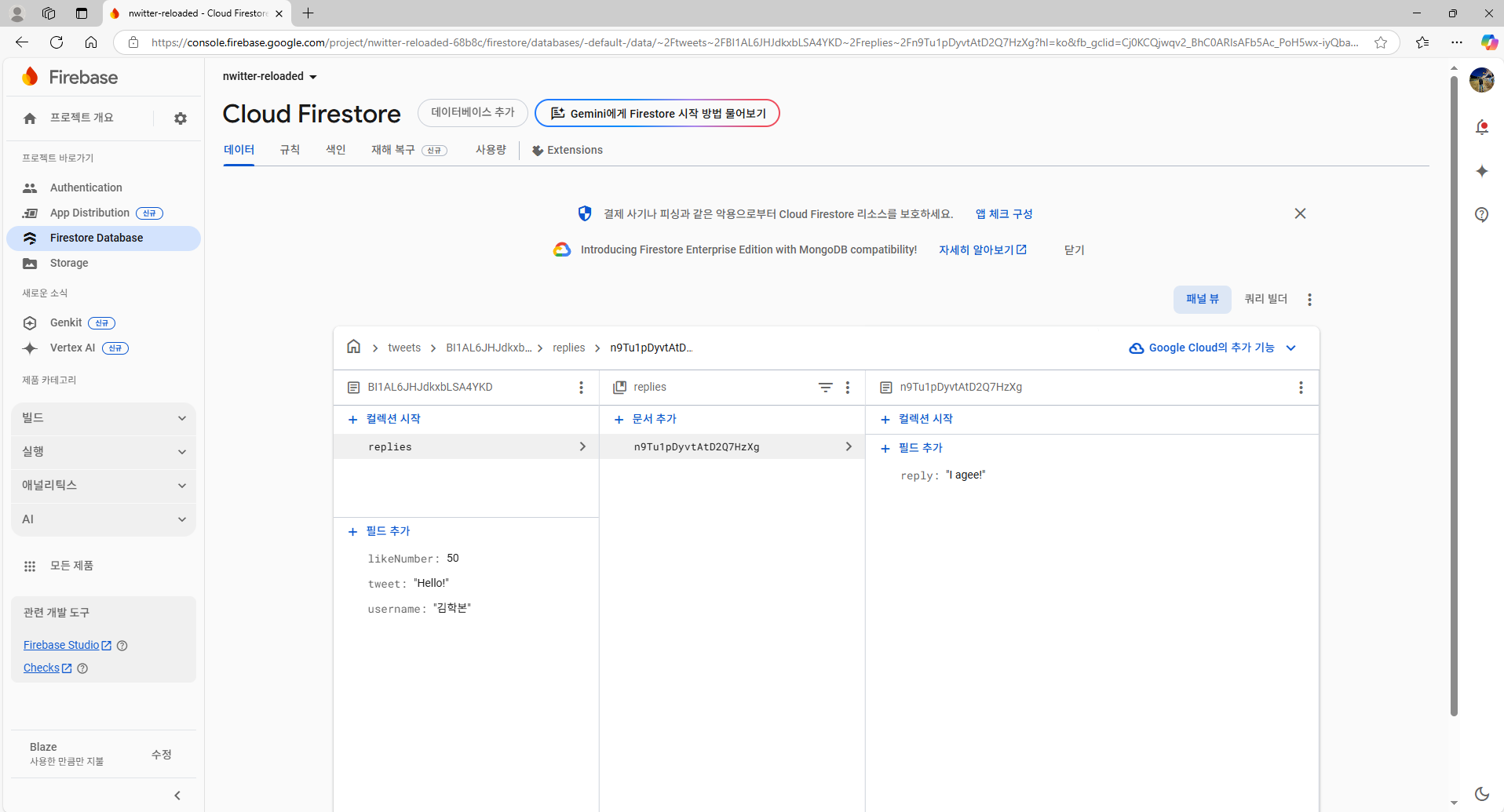Open more menu for n9Tu1pDyvtAtD2Q7HzXg document
The height and width of the screenshot is (812, 1504).
coord(1301,388)
